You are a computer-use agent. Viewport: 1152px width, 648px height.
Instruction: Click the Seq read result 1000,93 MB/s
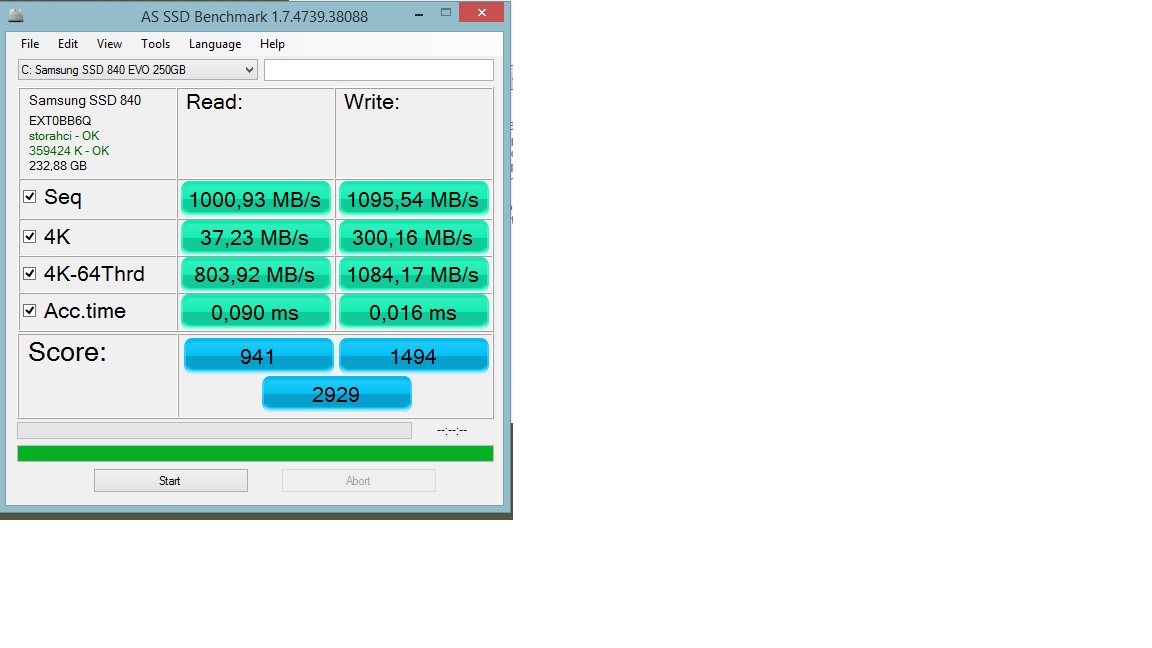pos(256,199)
